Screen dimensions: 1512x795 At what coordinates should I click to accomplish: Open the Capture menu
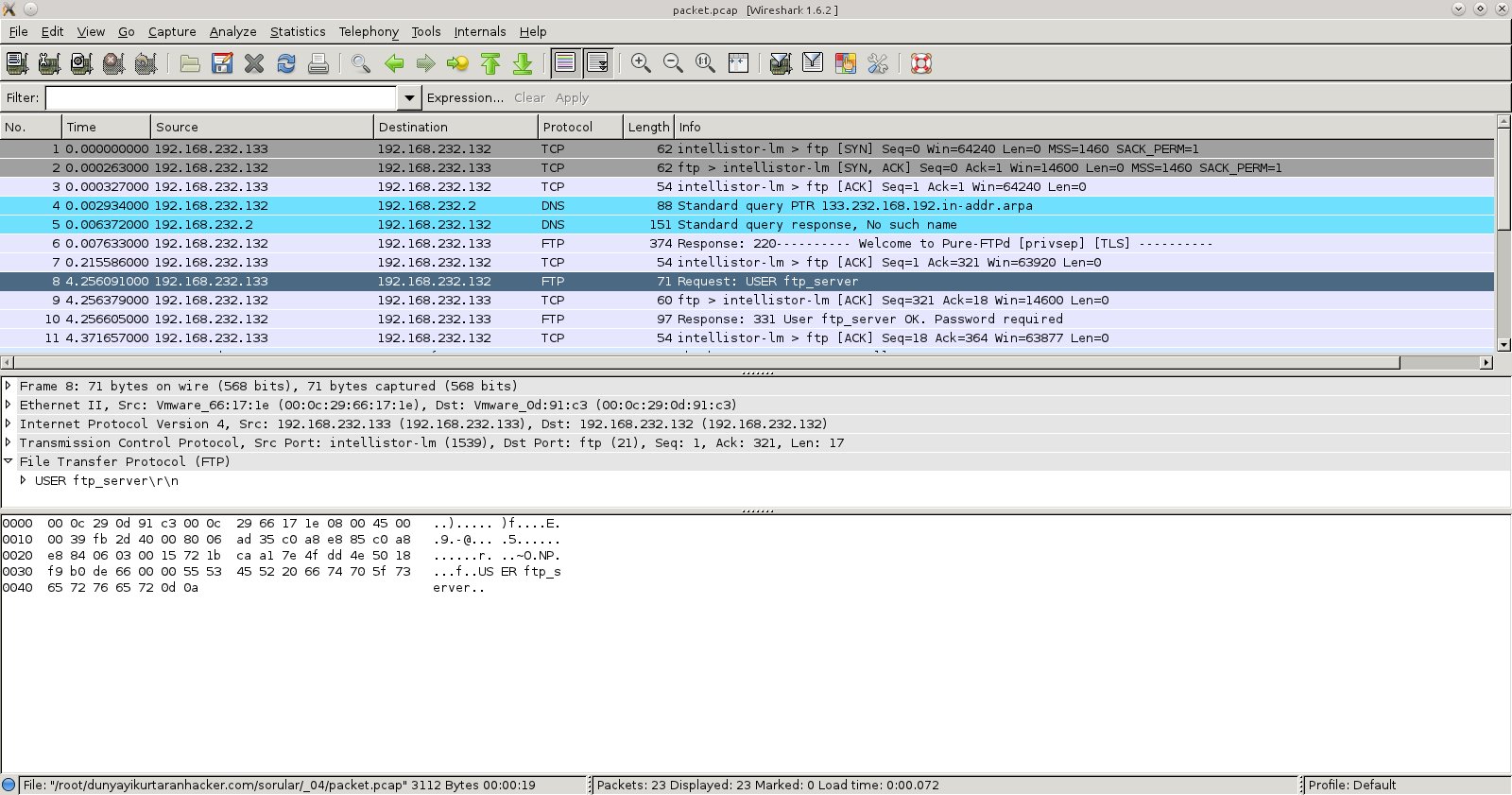(172, 31)
